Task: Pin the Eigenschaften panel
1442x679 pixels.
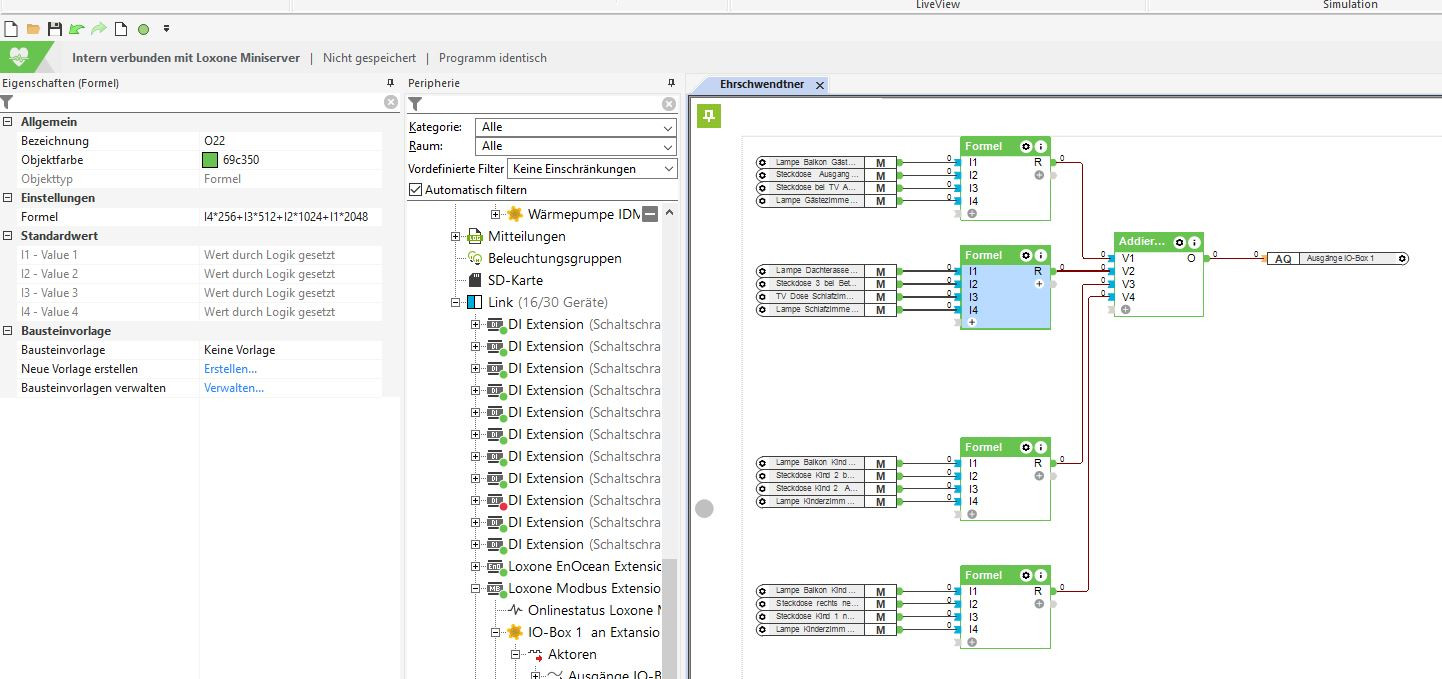Action: (x=390, y=83)
